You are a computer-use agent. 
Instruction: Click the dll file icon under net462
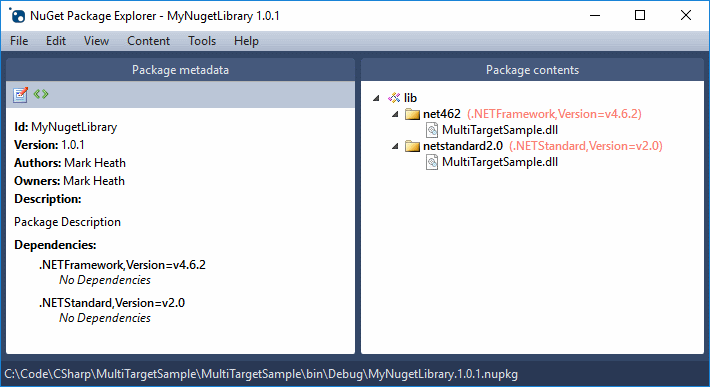(432, 130)
